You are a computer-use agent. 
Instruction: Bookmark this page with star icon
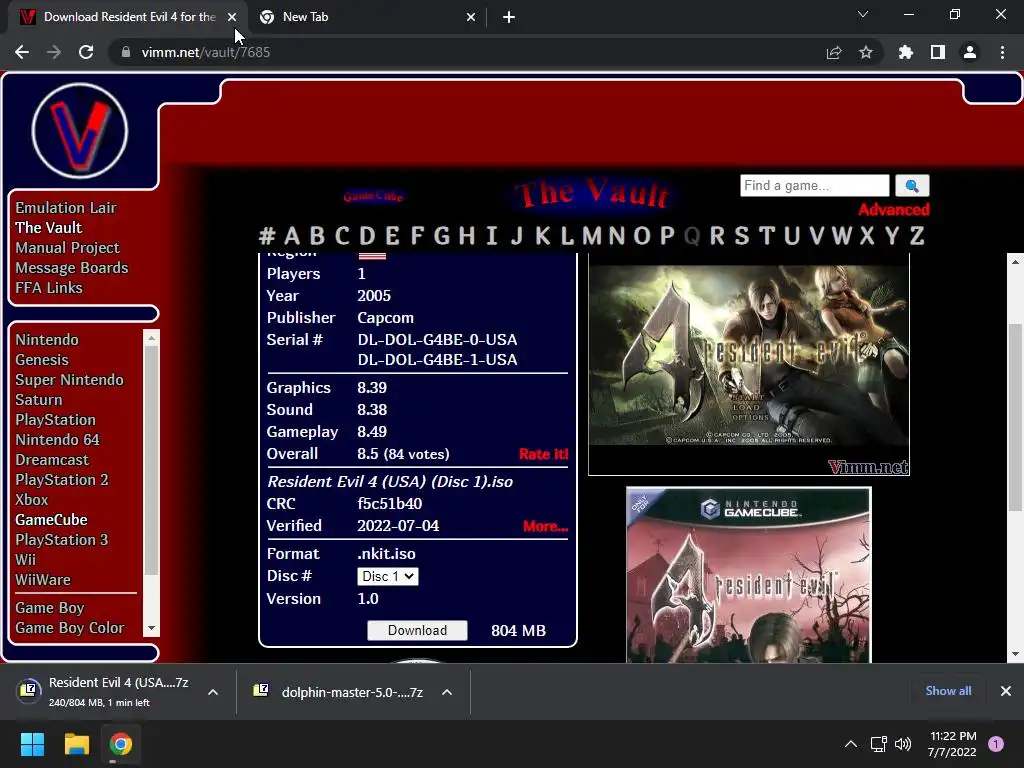866,52
